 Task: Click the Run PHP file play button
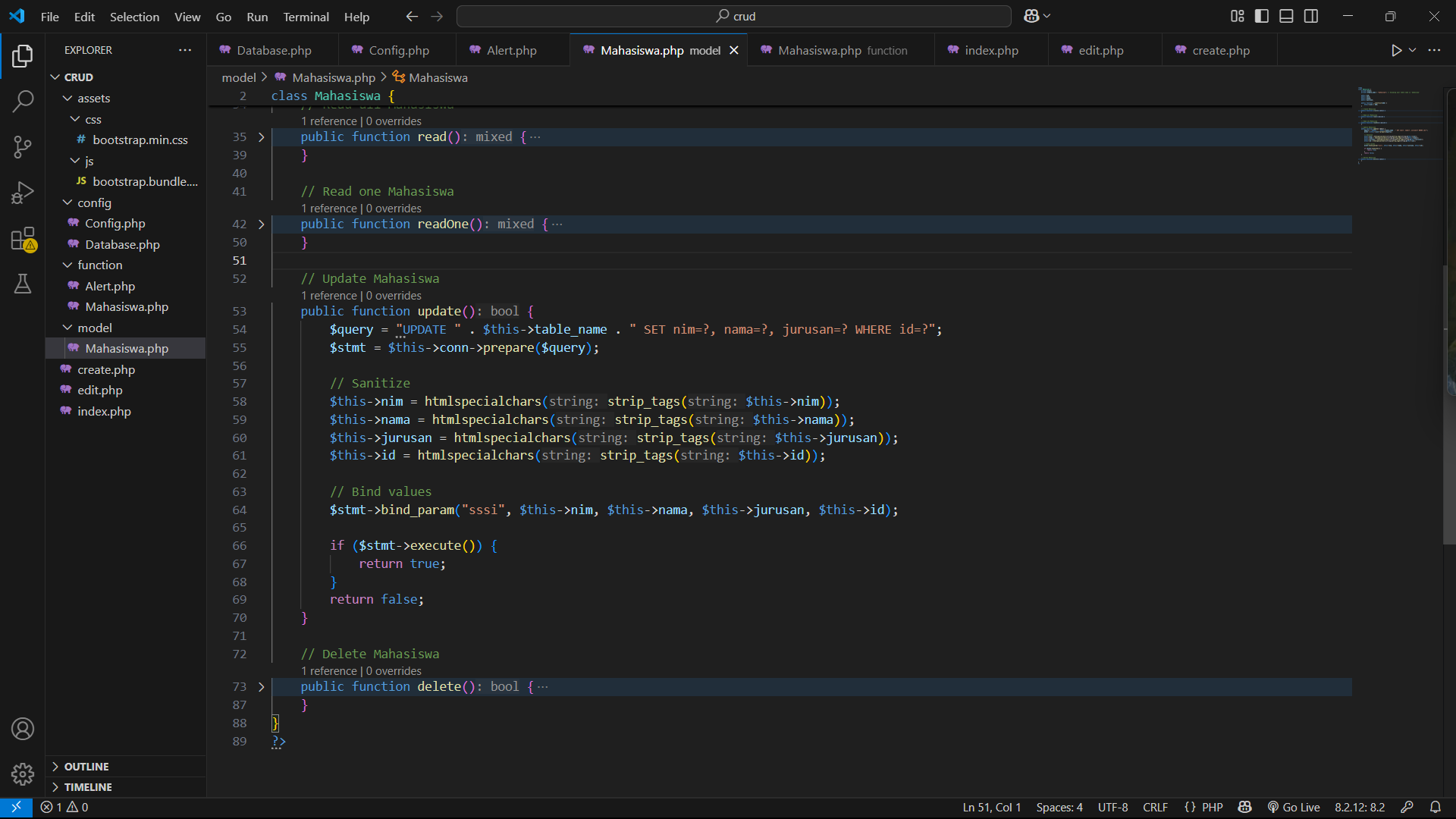[1396, 50]
